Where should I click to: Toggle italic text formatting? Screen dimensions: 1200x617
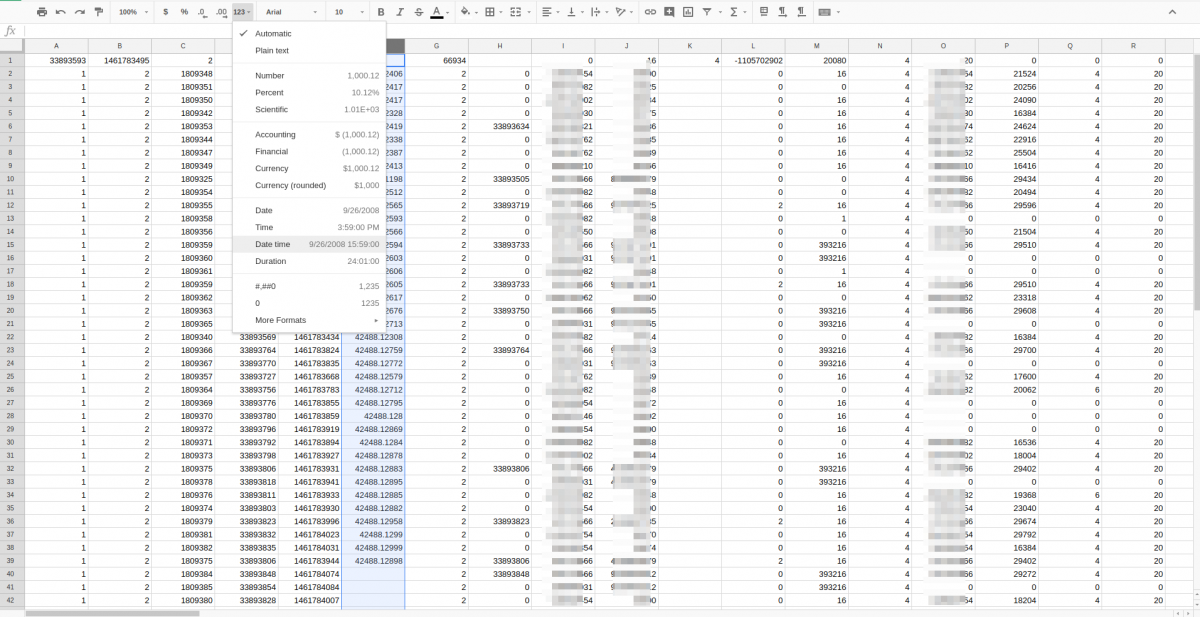tap(399, 12)
